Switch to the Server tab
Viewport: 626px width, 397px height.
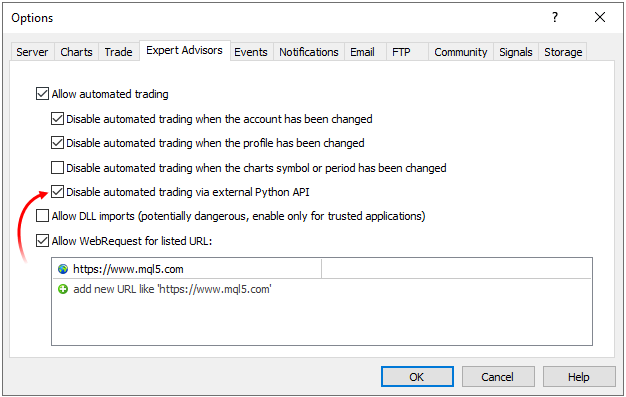(32, 52)
